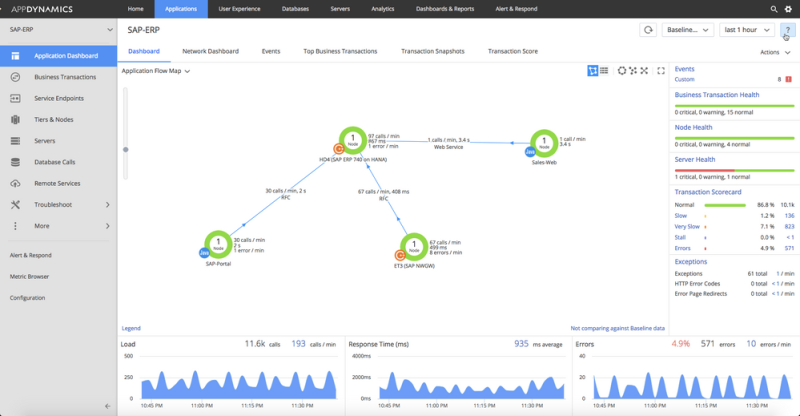The height and width of the screenshot is (416, 800).
Task: Click Not comparing against Baseline data link
Action: [x=617, y=328]
